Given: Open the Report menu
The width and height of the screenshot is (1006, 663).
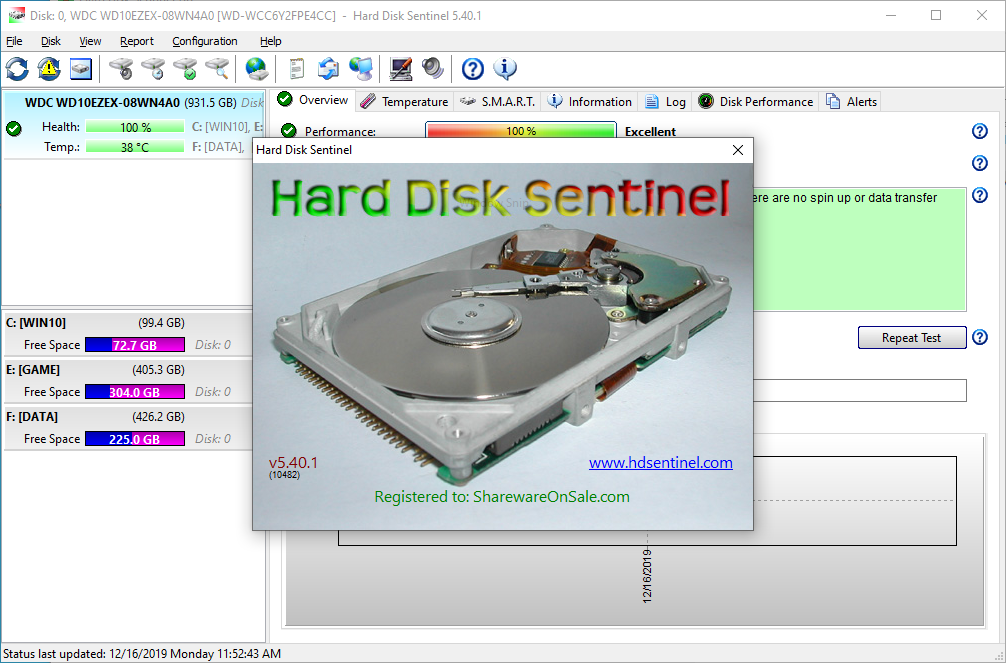Looking at the screenshot, I should [x=137, y=41].
